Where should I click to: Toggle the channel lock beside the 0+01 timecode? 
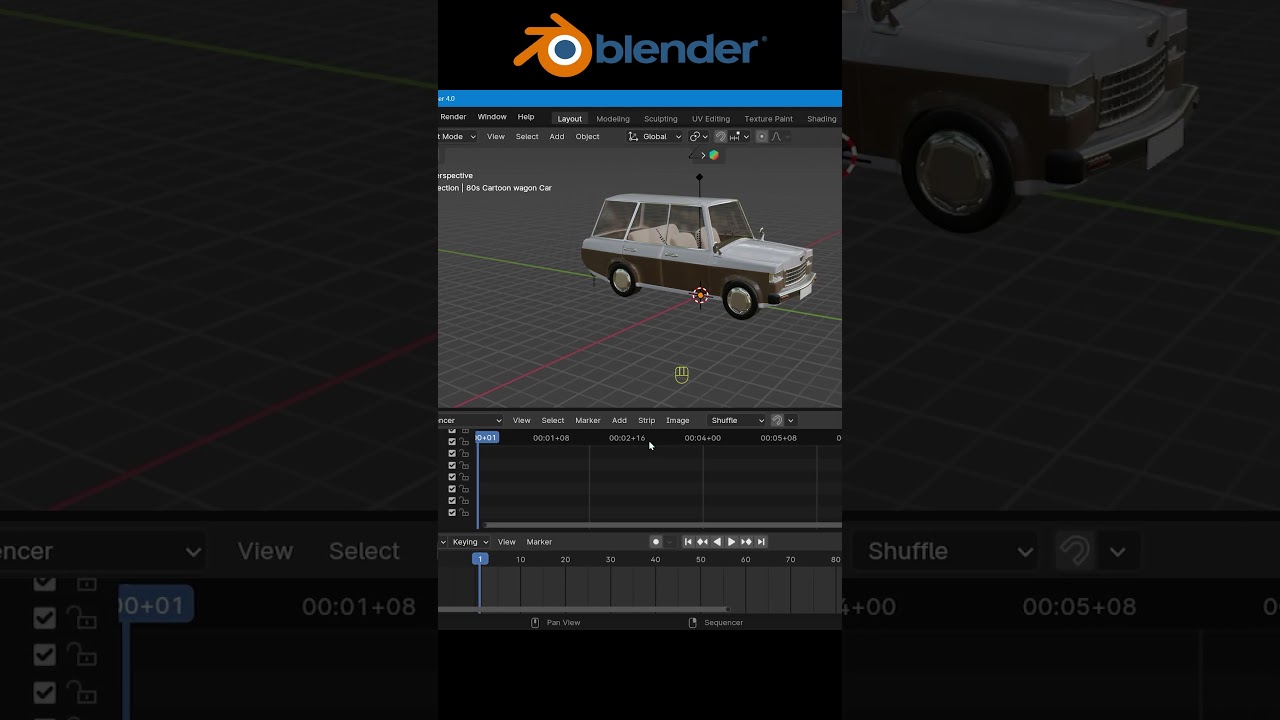[464, 441]
